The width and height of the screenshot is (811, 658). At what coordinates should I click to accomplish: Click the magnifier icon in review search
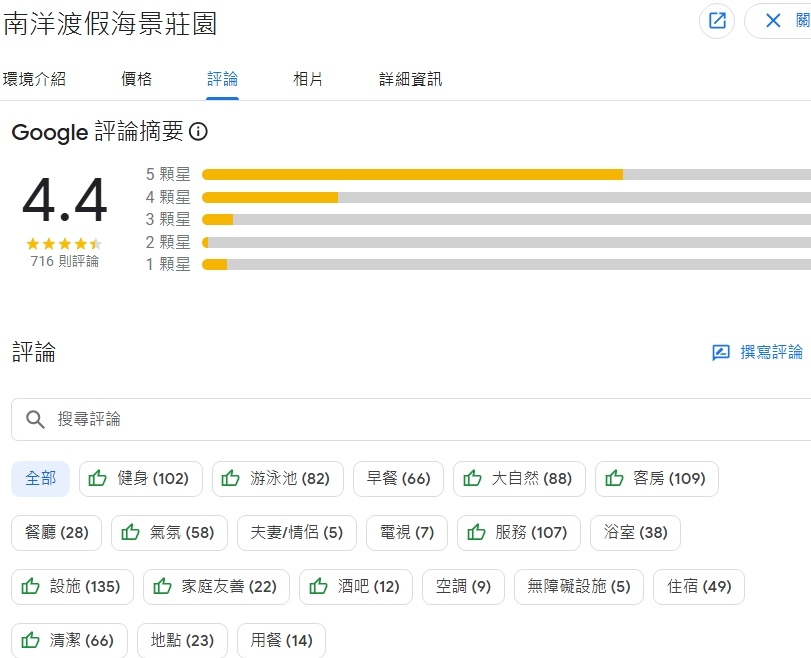[36, 419]
